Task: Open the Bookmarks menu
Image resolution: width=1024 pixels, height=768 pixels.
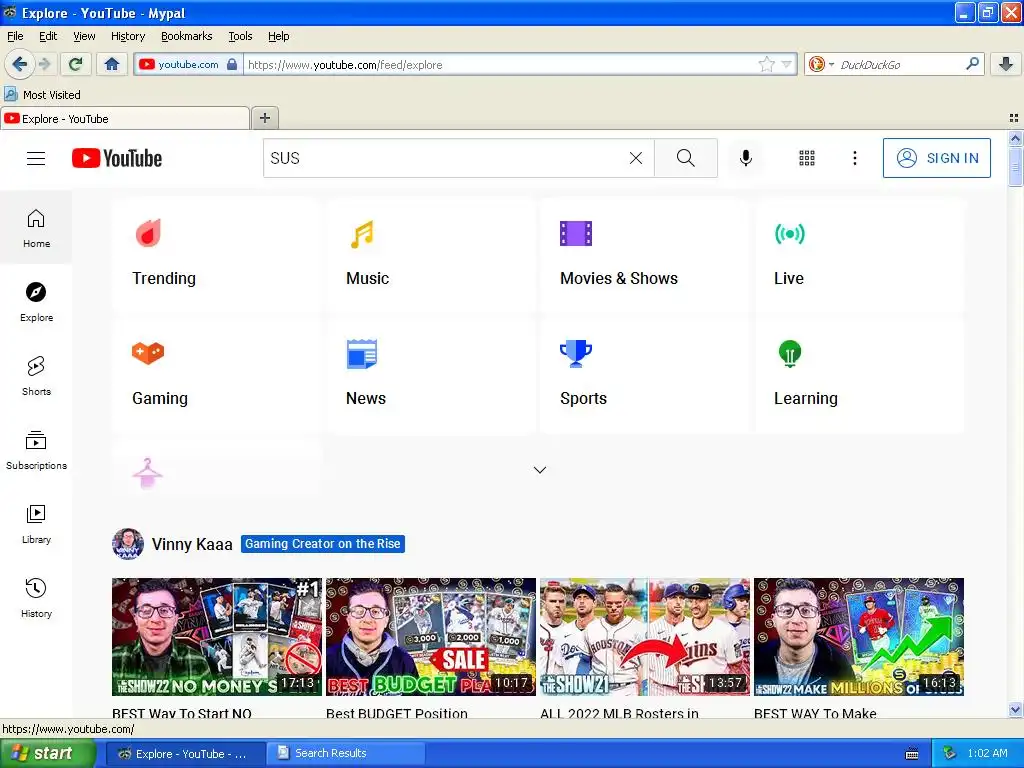Action: click(186, 36)
